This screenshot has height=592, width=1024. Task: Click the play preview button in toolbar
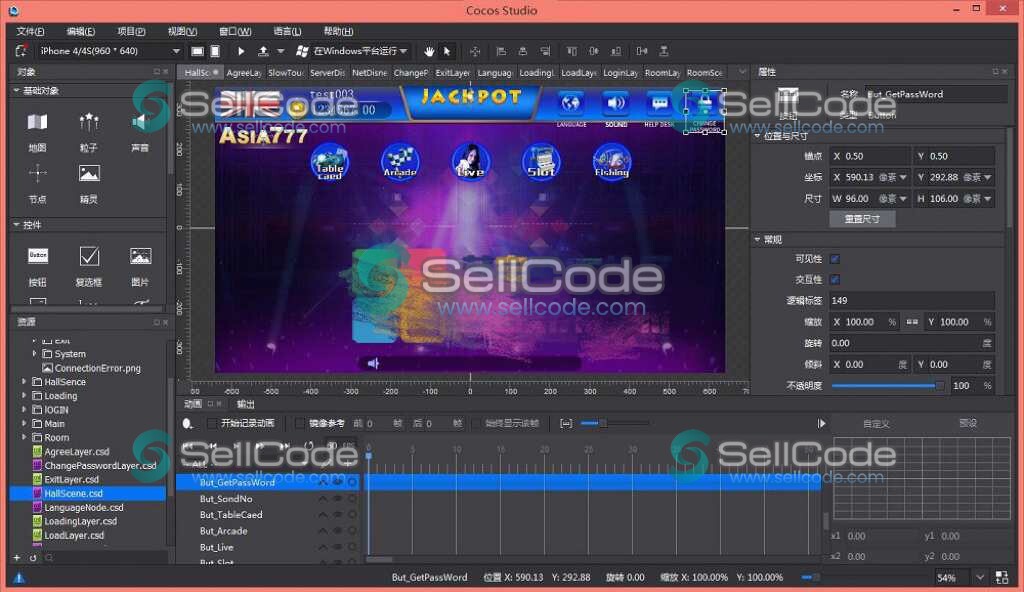241,51
